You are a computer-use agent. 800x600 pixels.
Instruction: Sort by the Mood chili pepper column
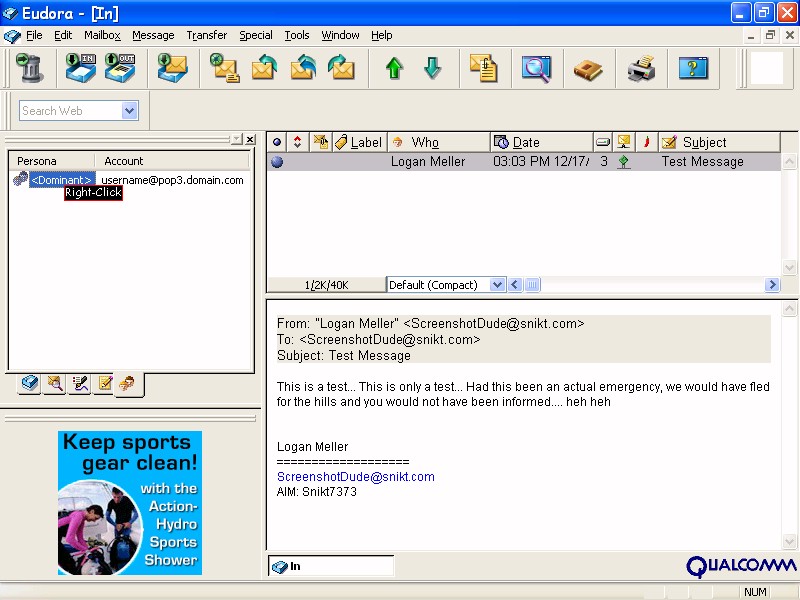pyautogui.click(x=646, y=142)
